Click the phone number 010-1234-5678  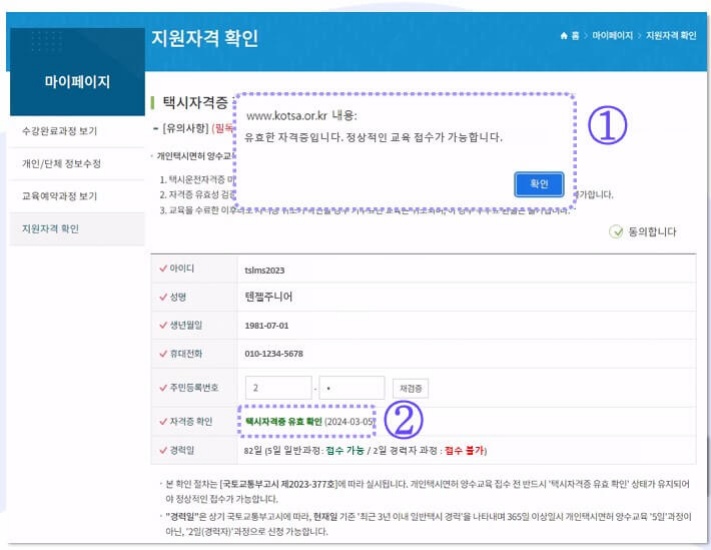click(x=273, y=354)
